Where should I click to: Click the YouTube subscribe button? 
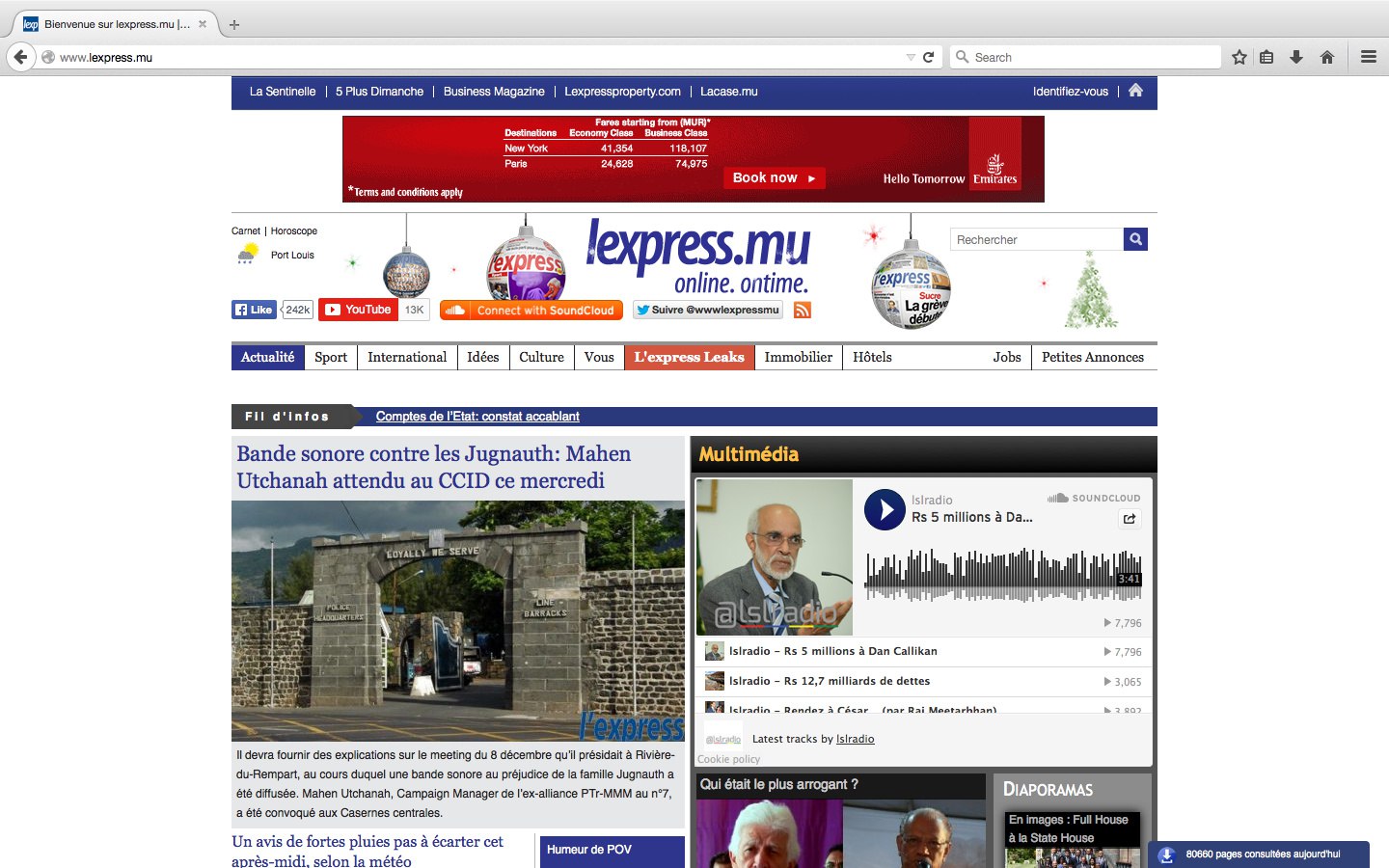click(x=358, y=310)
